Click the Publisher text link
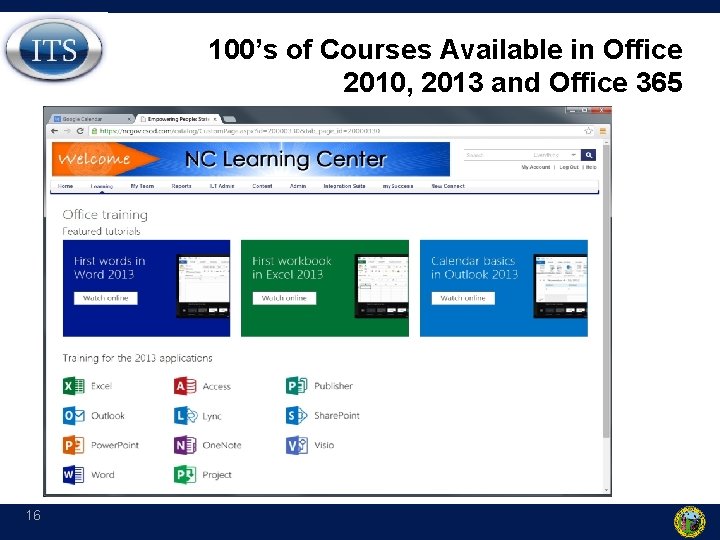The image size is (720, 540). 333,386
